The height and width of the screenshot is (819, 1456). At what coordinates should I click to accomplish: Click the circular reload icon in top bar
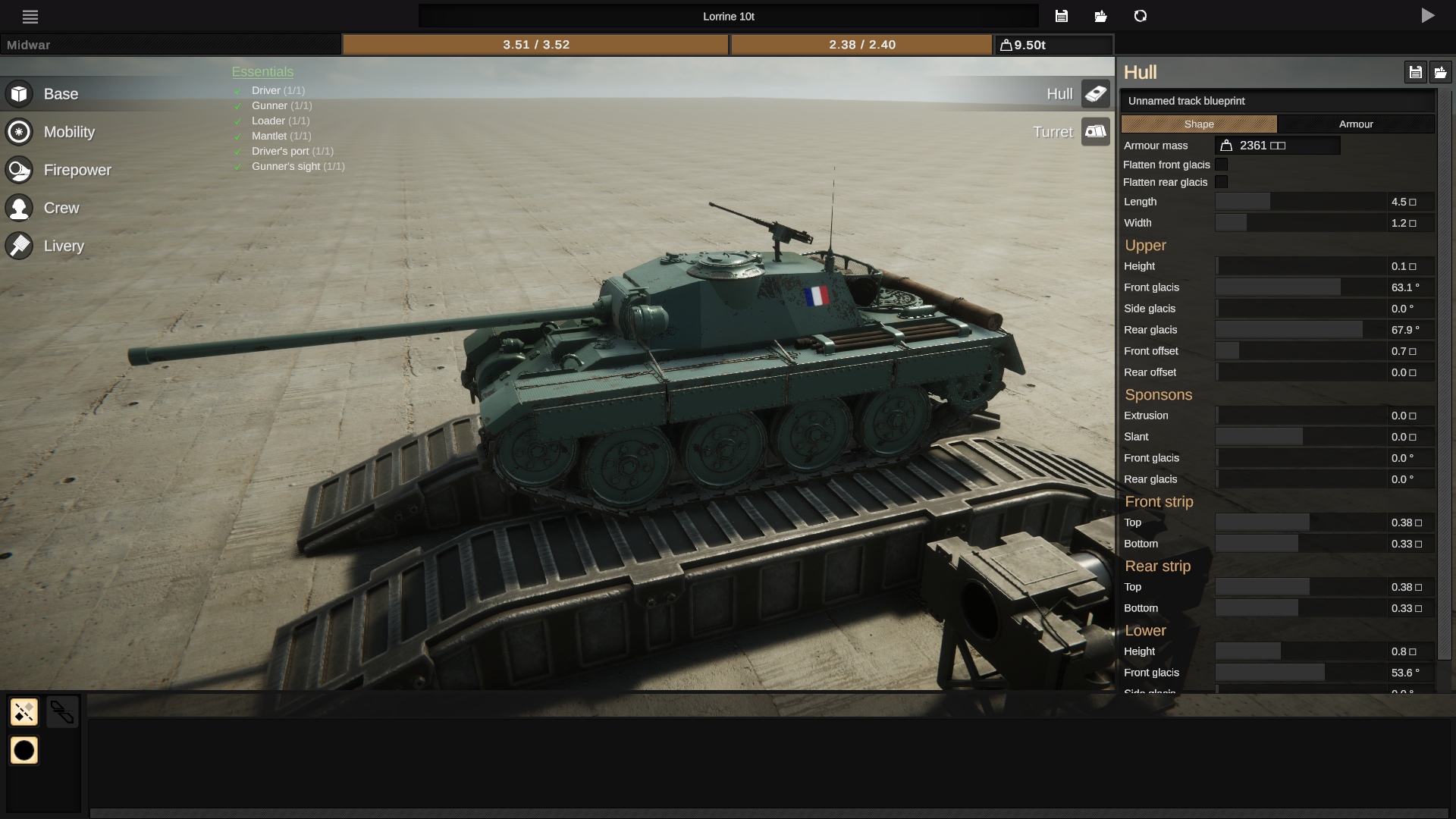click(x=1141, y=16)
